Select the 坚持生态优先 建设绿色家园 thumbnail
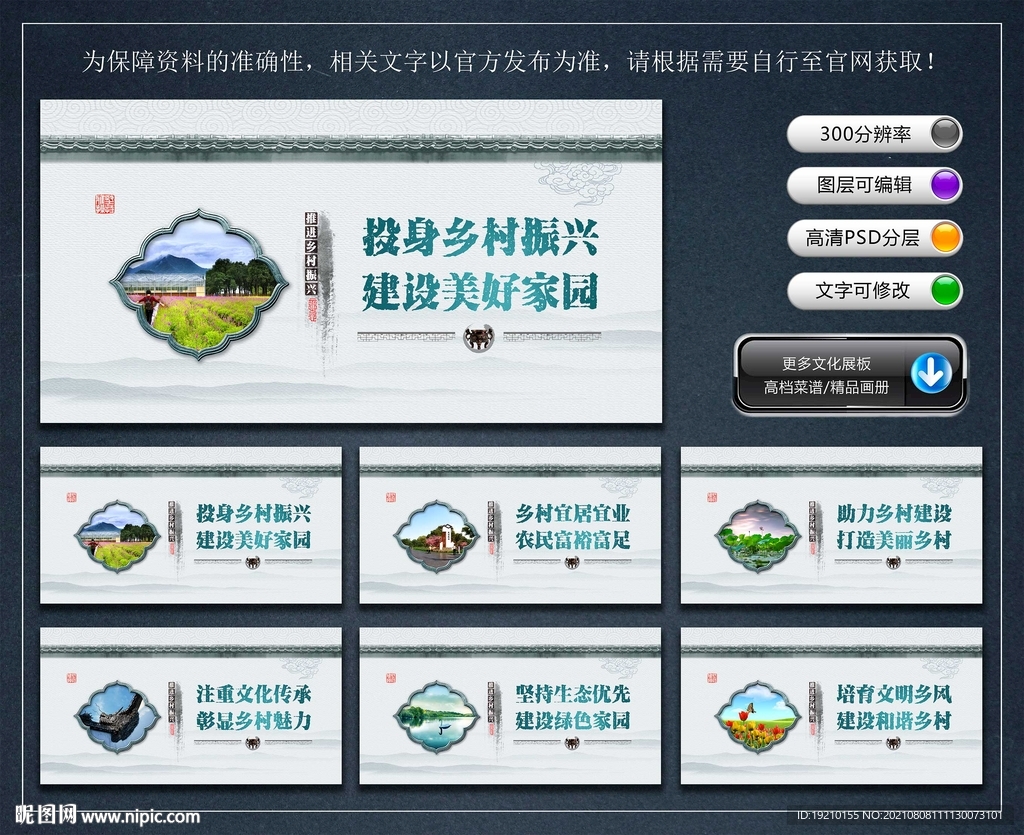Image resolution: width=1024 pixels, height=835 pixels. [510, 706]
